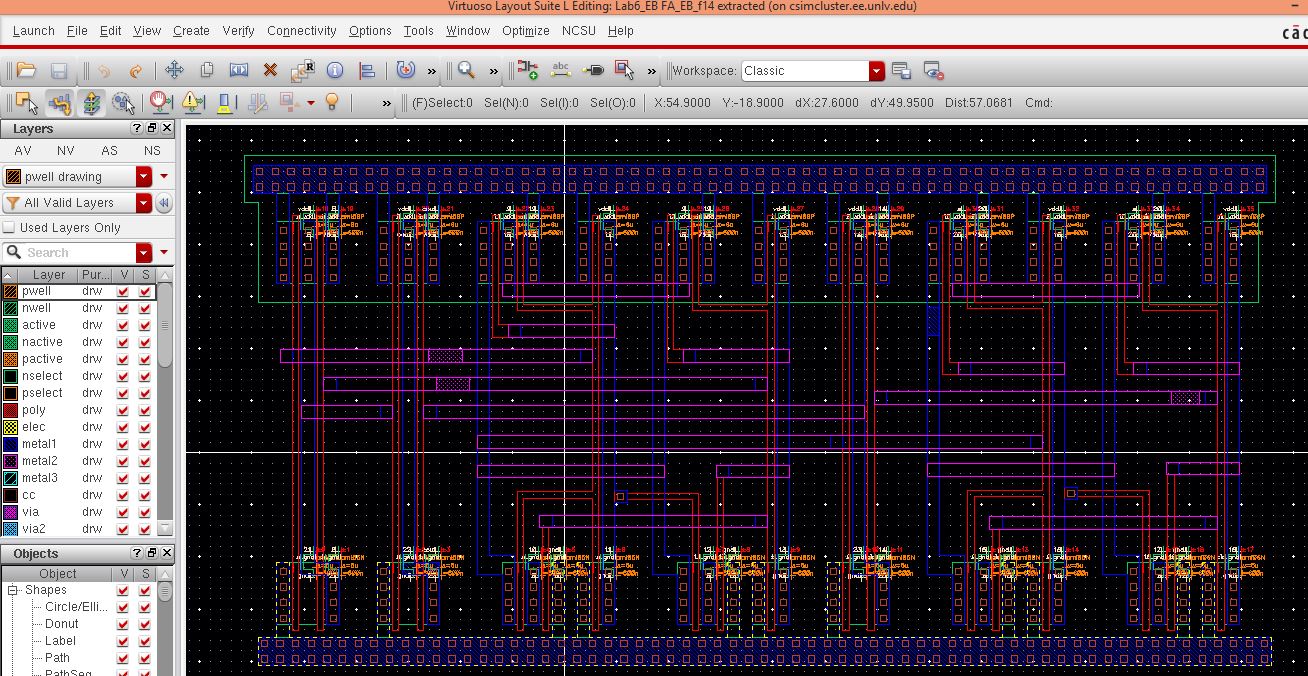
Task: Open the Workspace Classic dropdown
Action: [877, 71]
